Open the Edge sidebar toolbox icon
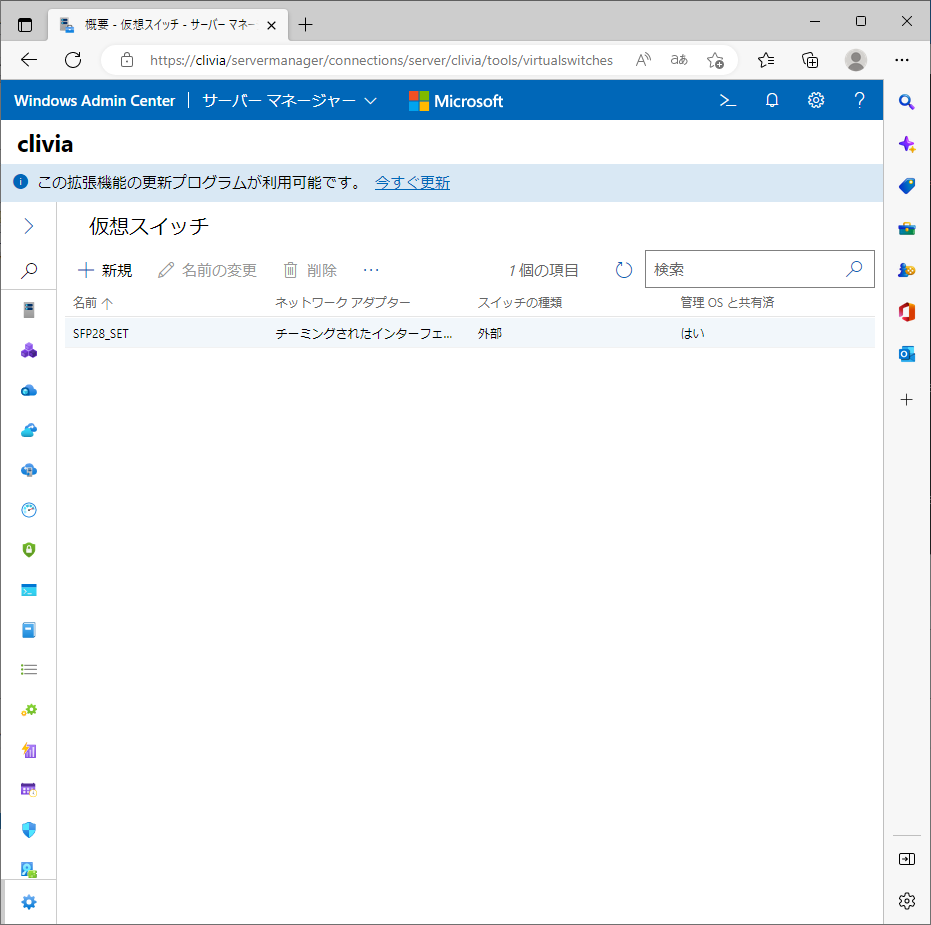 pos(906,229)
